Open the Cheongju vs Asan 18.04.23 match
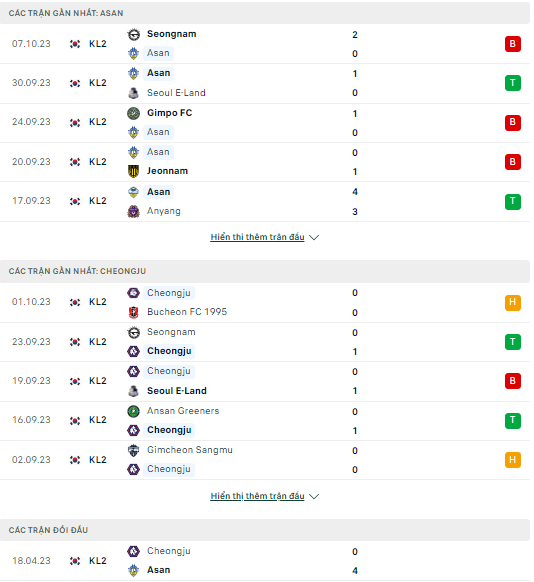Viewport: 534px width, 582px height. click(x=265, y=561)
